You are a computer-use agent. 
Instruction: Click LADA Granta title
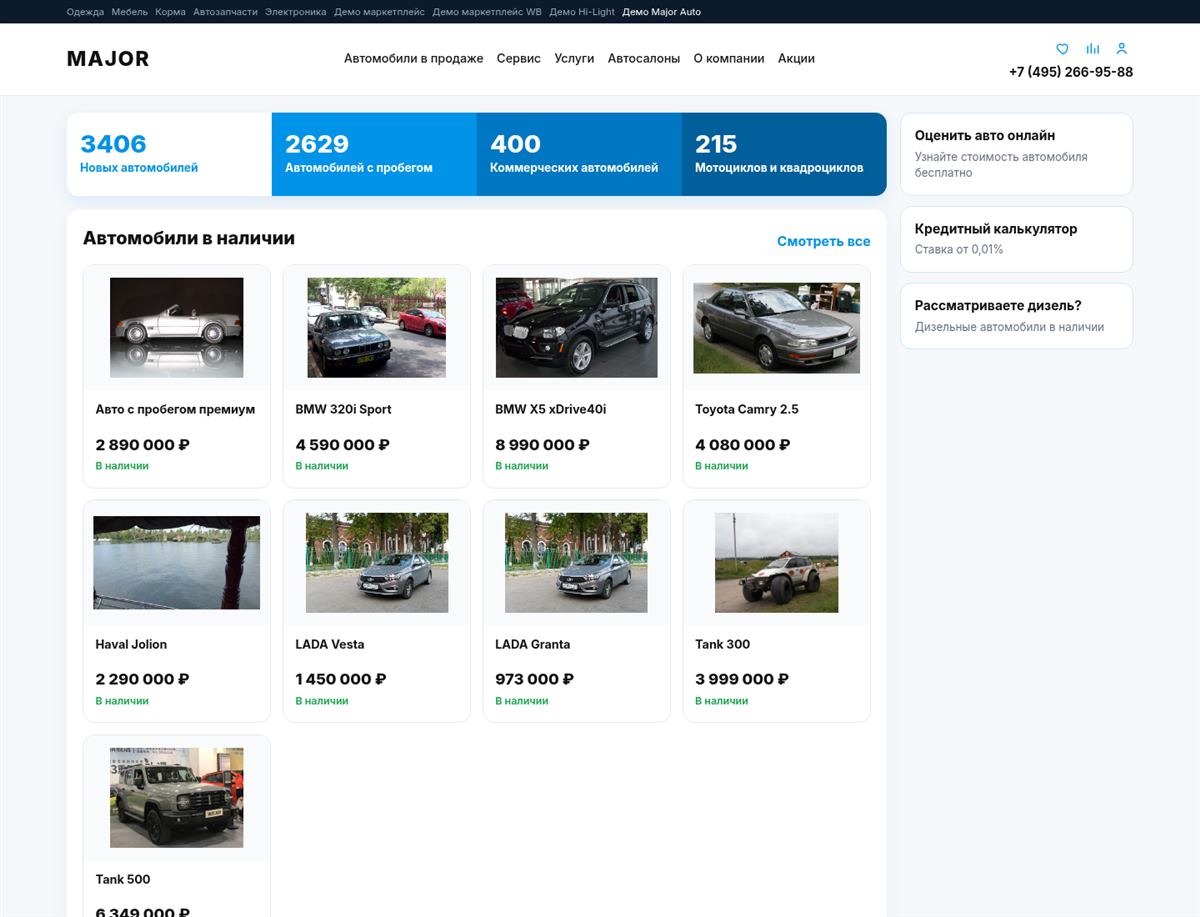pos(533,644)
